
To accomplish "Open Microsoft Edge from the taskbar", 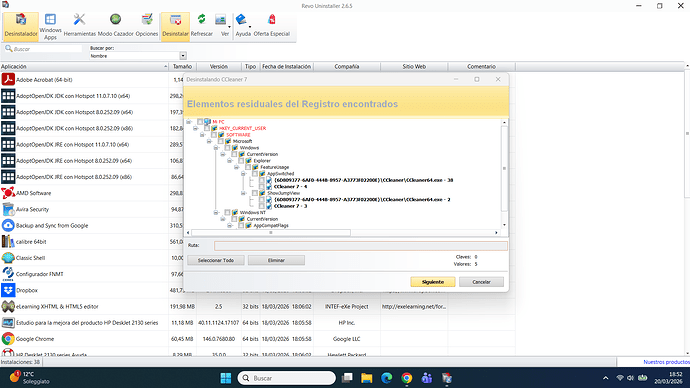I will click(386, 378).
